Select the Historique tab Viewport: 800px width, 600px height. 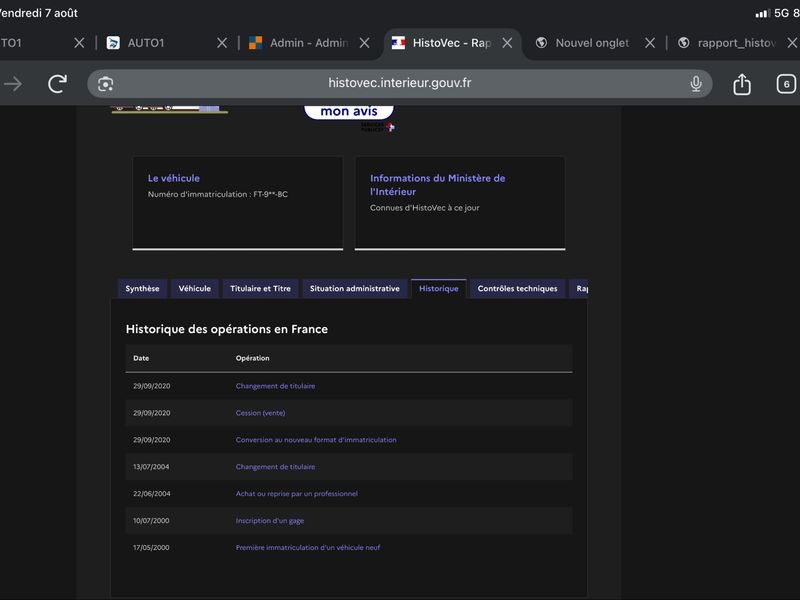click(x=439, y=289)
